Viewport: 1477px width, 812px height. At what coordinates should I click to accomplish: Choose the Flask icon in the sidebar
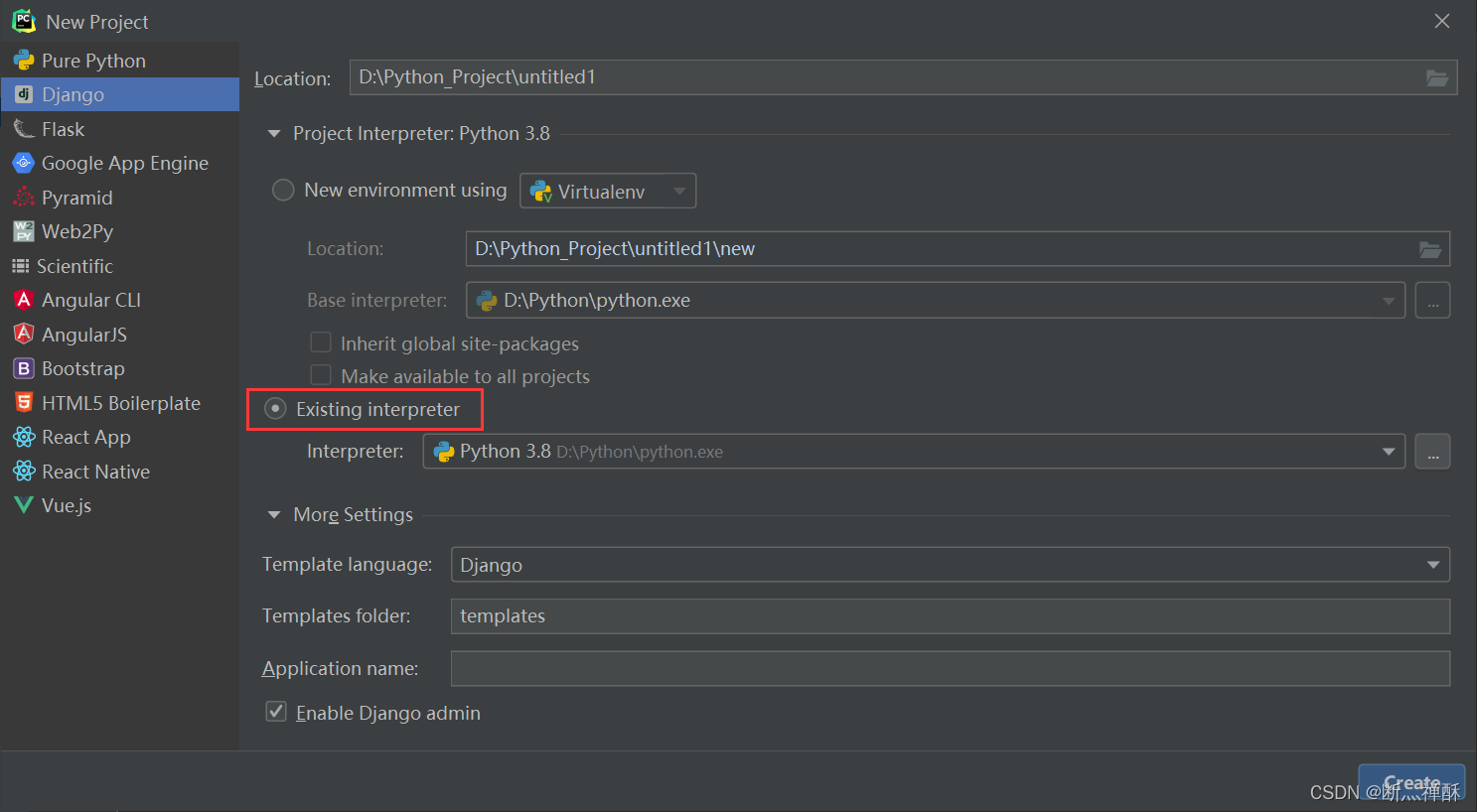tap(24, 129)
